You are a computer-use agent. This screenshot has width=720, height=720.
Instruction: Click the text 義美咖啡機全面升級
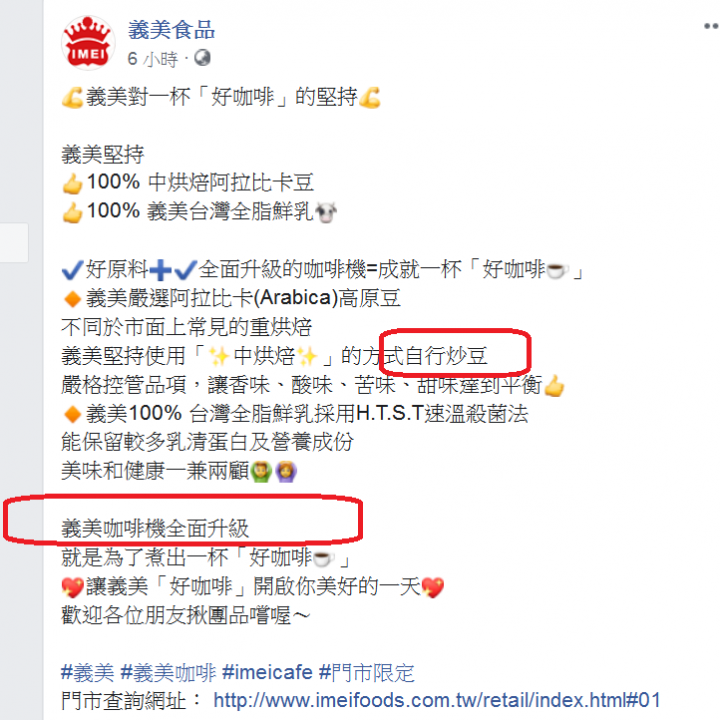pos(155,529)
